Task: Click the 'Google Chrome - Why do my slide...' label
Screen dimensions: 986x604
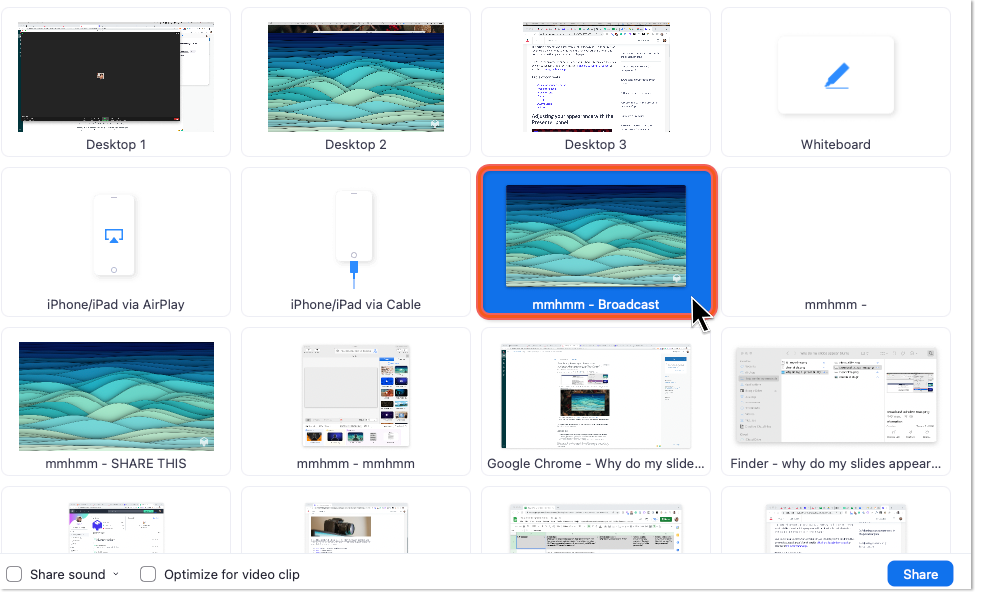Action: click(595, 463)
